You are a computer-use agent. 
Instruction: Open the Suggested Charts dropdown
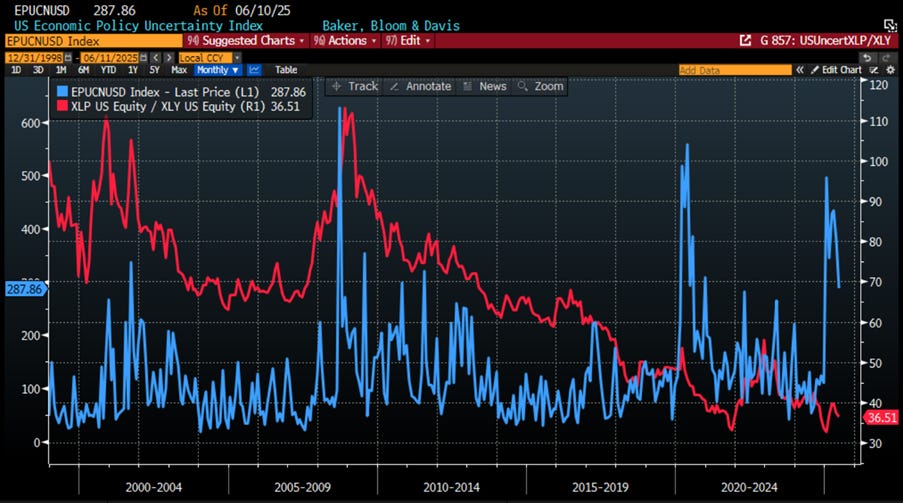(246, 41)
